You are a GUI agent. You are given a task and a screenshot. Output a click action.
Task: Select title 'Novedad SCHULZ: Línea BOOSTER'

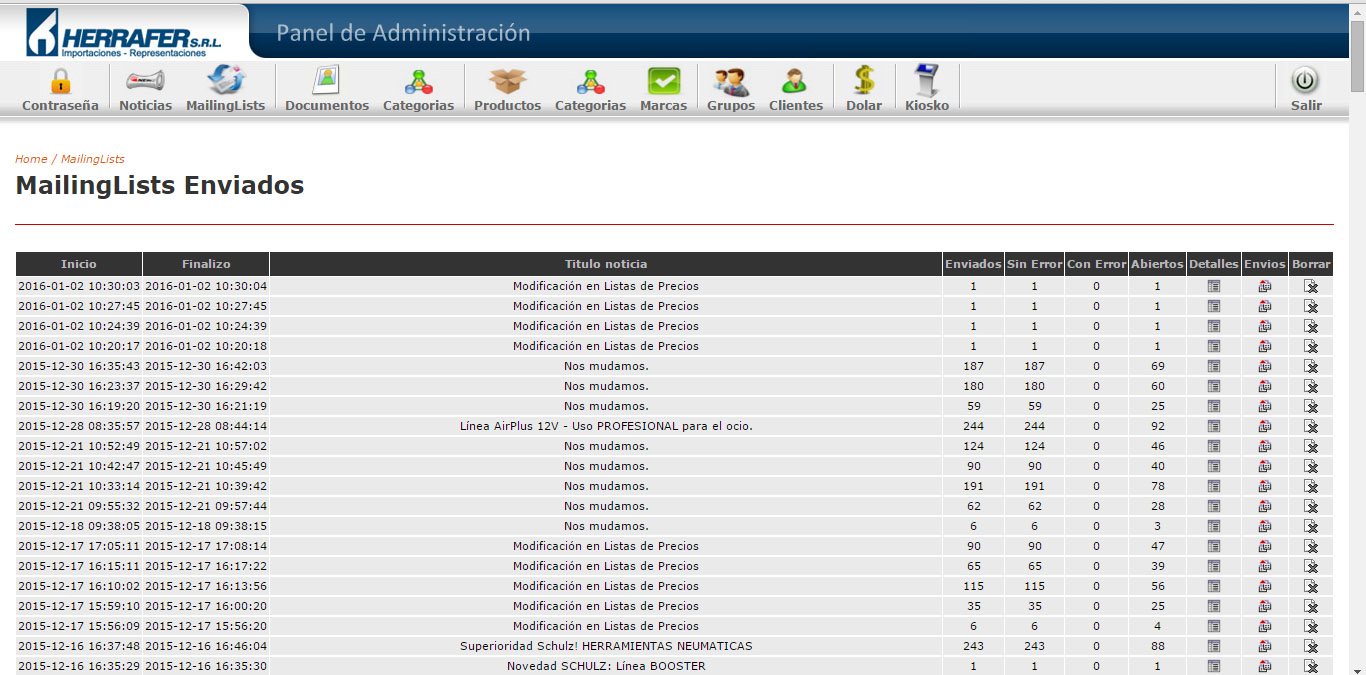tap(606, 666)
